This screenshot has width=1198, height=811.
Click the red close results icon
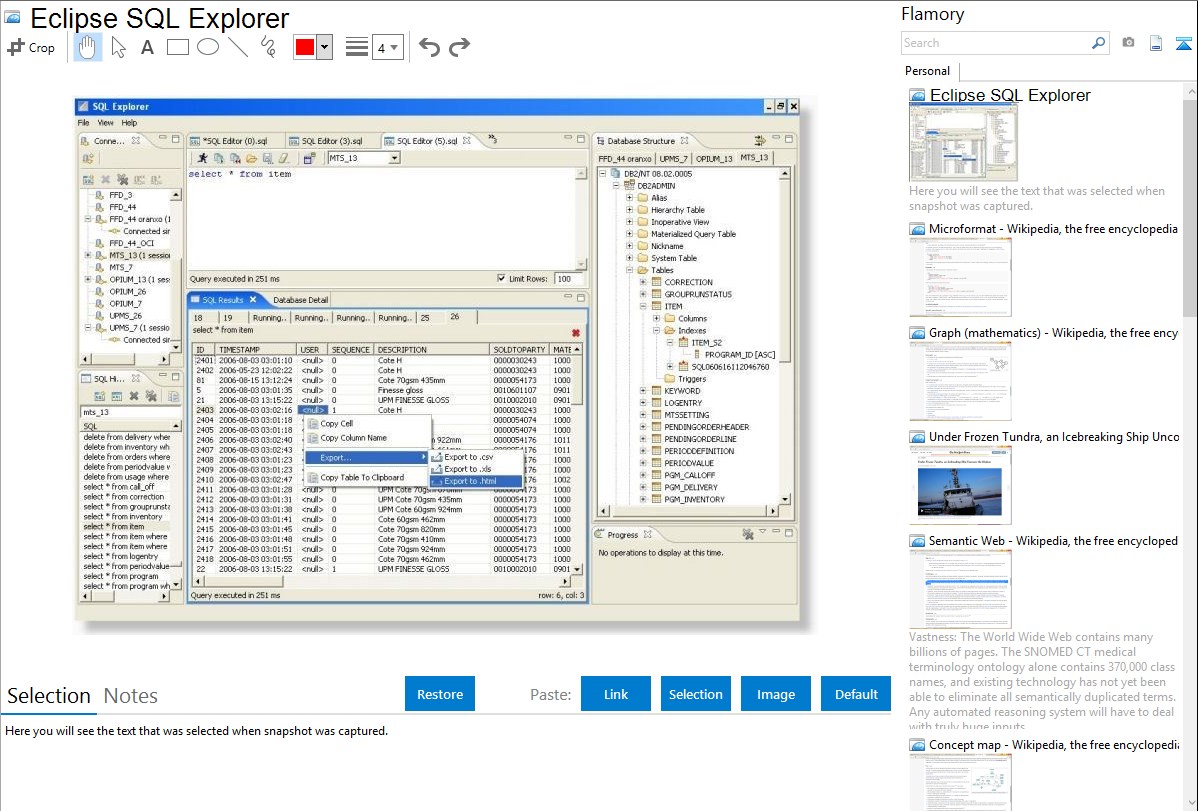pos(575,333)
